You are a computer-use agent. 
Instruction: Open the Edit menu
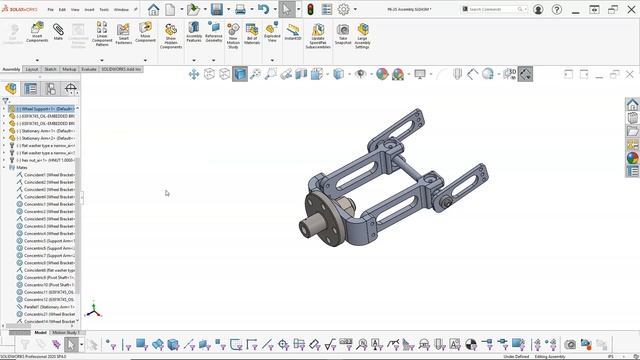coord(62,9)
